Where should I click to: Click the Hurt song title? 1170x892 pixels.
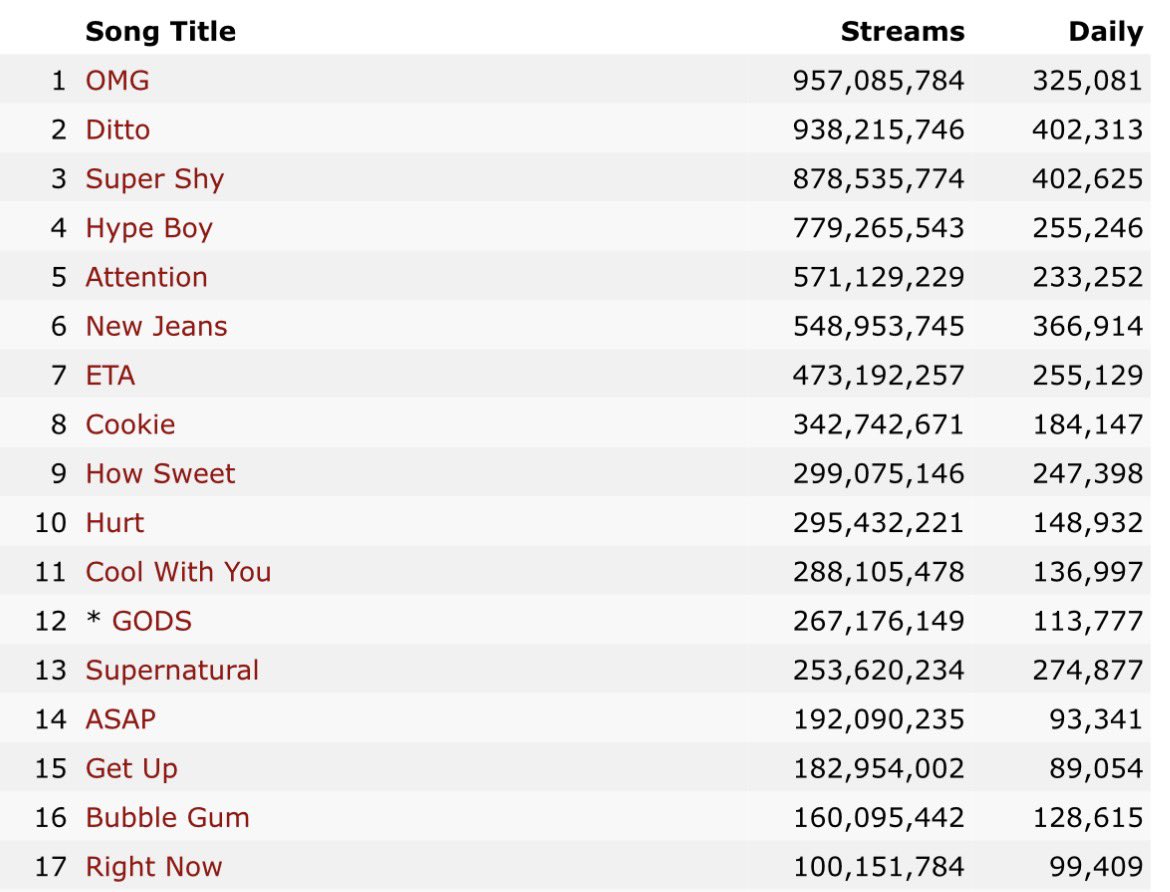click(x=115, y=523)
